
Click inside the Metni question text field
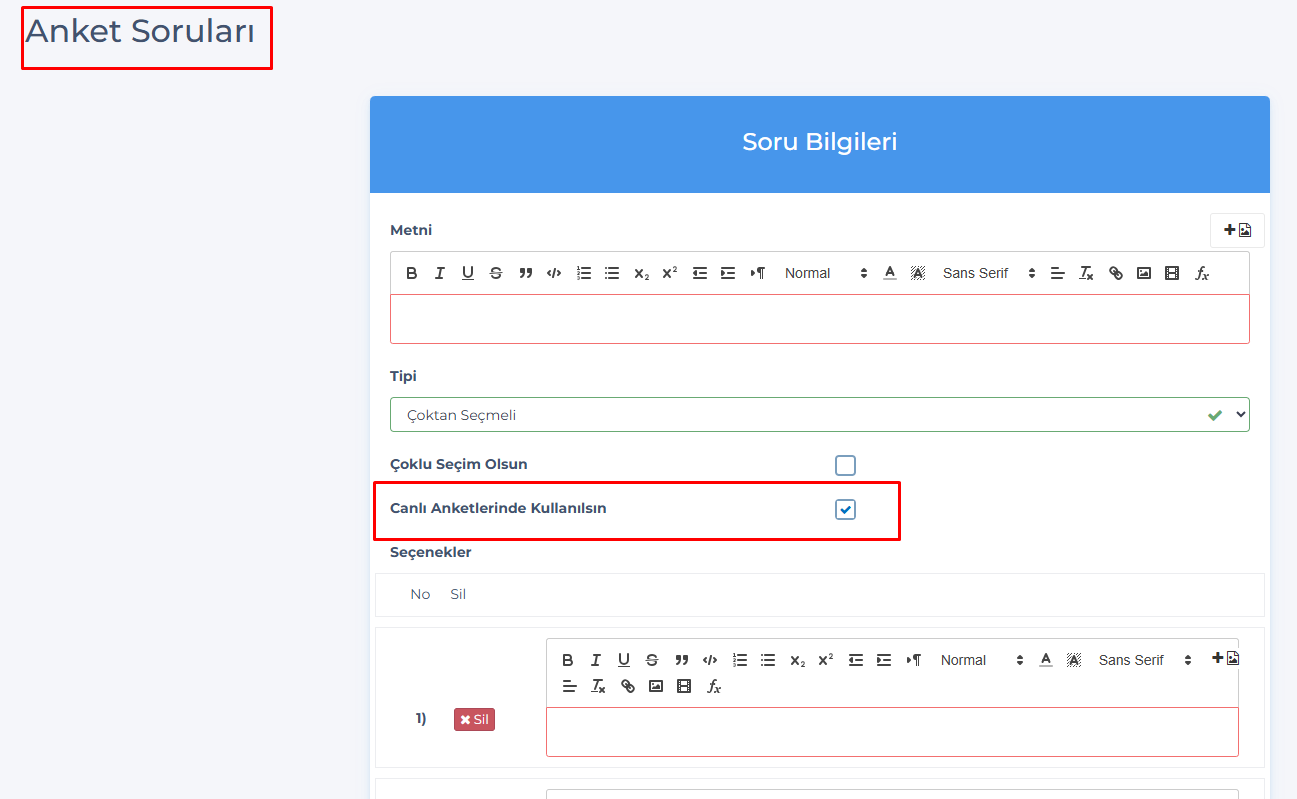coord(819,319)
